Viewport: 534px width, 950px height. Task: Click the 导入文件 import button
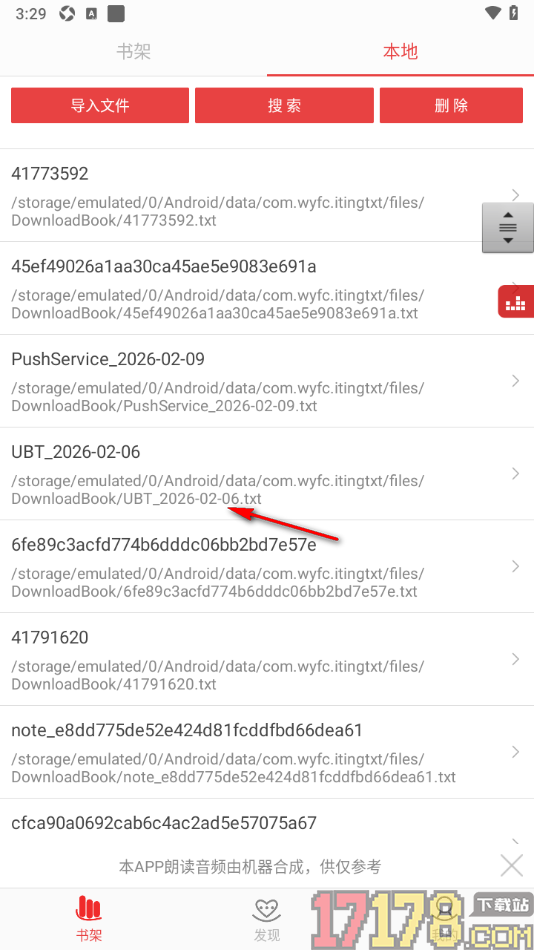100,105
